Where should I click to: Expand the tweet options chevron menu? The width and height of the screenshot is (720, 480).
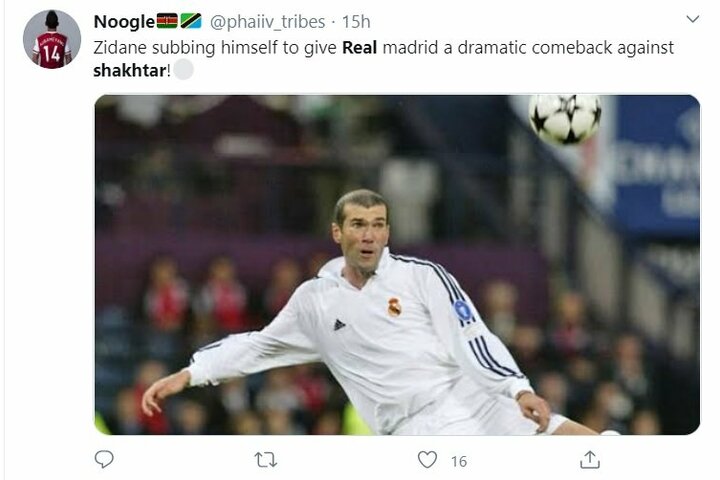point(692,19)
